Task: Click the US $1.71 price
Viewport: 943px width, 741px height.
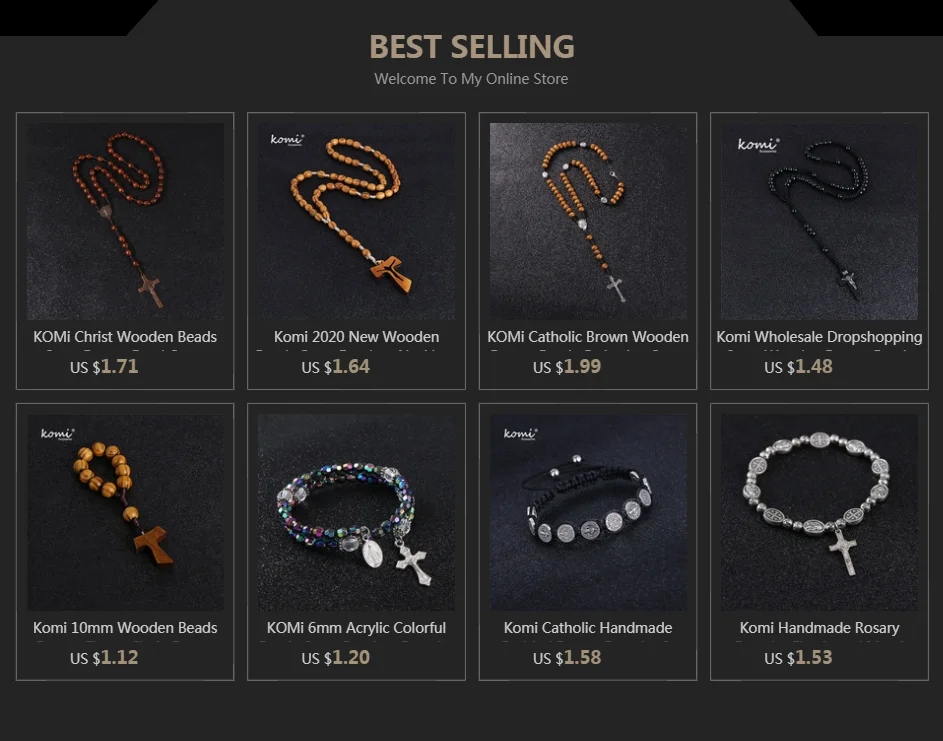Action: point(104,366)
